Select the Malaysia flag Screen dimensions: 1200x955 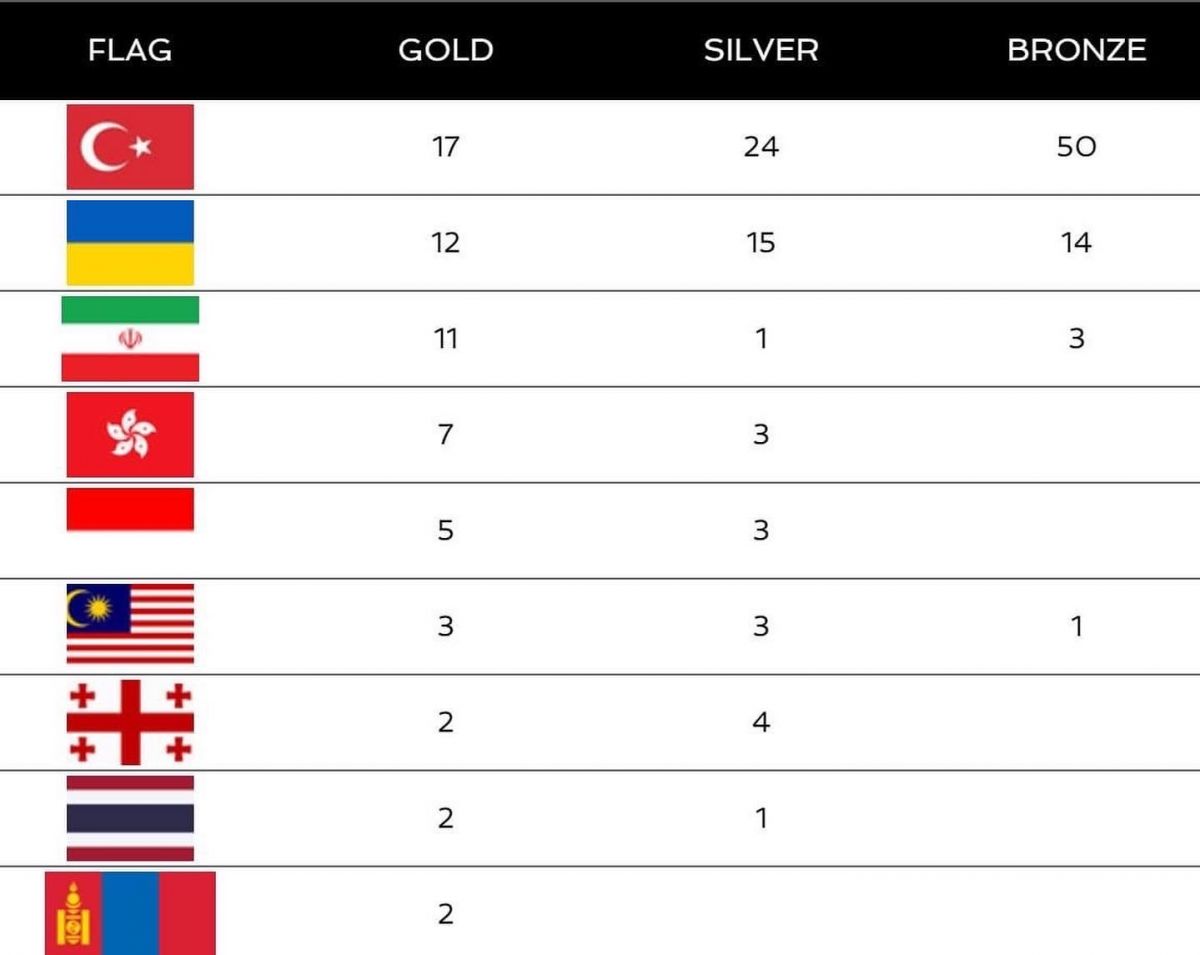(130, 625)
